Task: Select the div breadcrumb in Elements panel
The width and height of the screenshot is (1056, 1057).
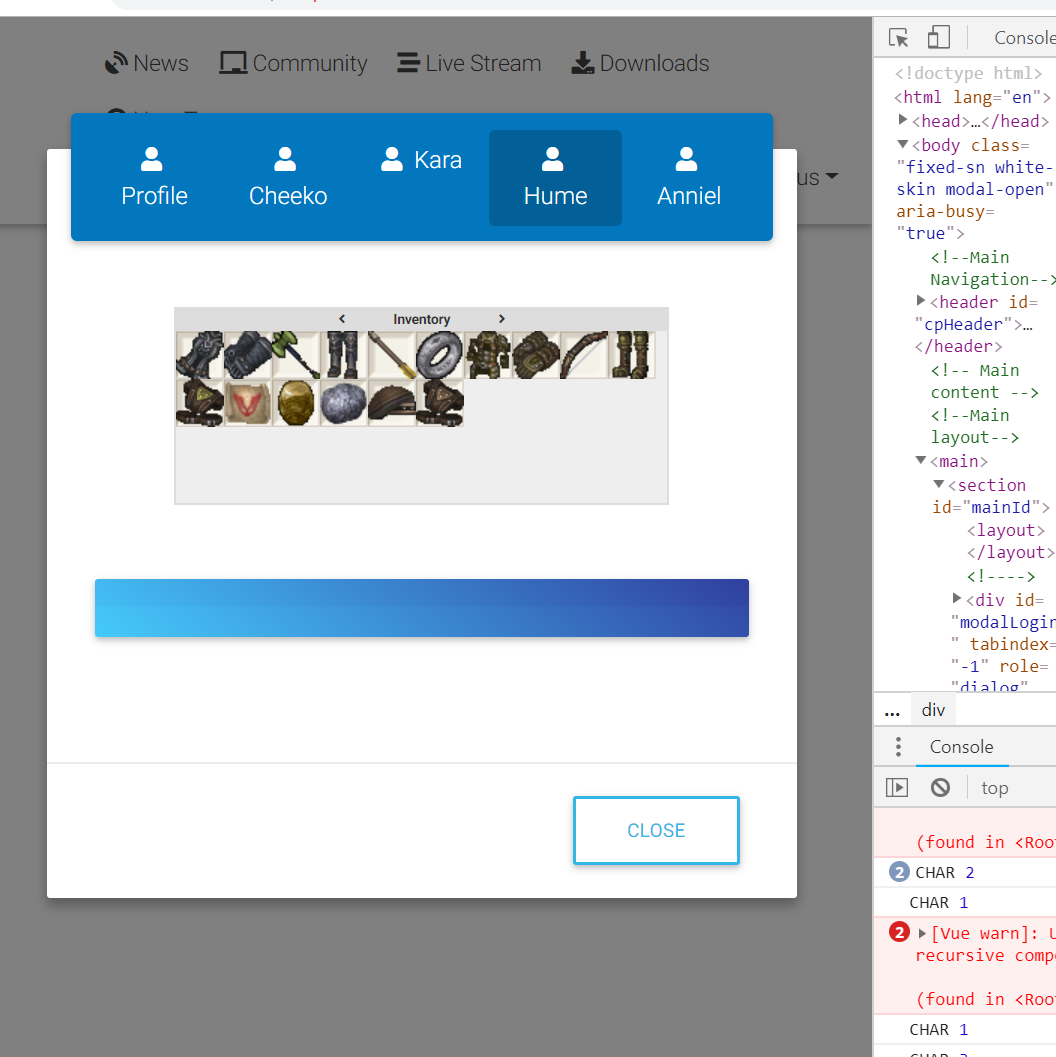Action: [x=933, y=710]
